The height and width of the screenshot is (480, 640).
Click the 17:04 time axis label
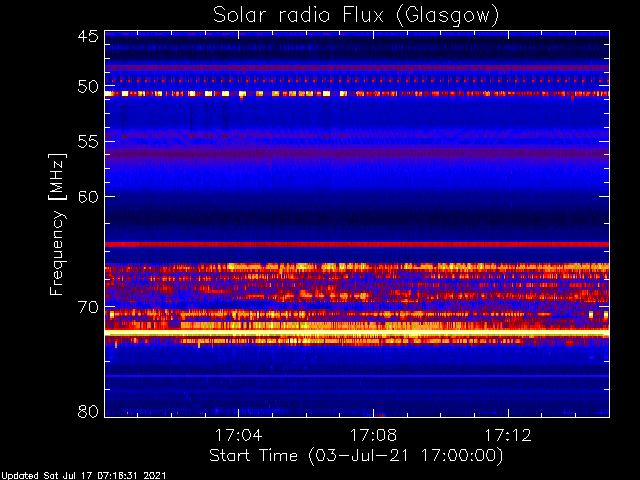(x=238, y=435)
